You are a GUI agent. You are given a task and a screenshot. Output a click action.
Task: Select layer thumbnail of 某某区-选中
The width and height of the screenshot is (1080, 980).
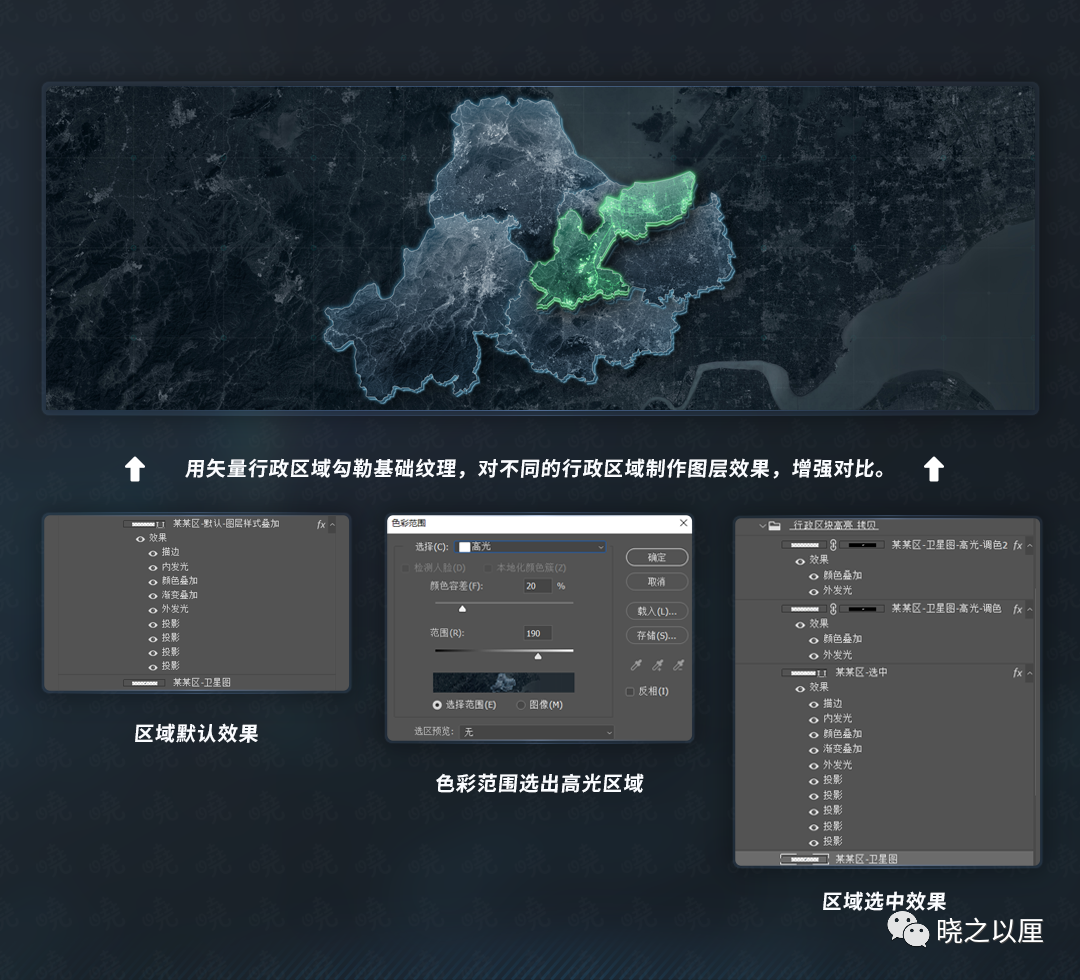click(x=804, y=673)
